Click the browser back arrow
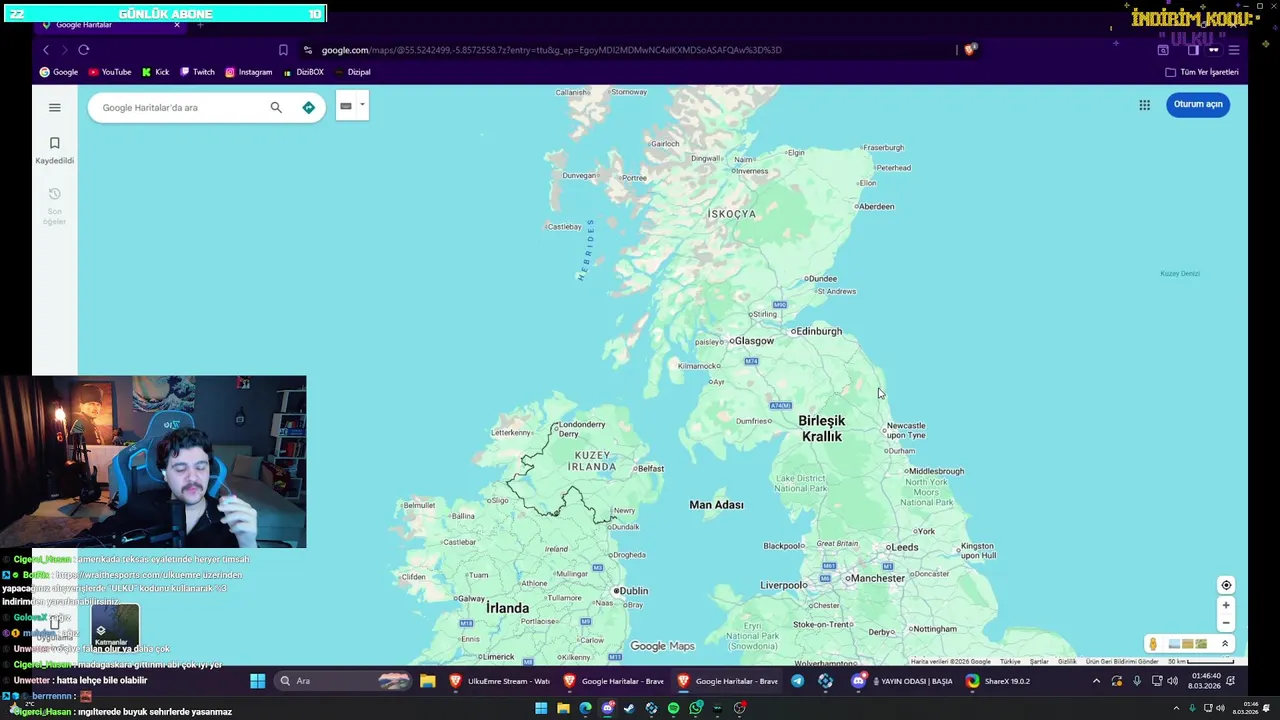The width and height of the screenshot is (1280, 720). coord(46,50)
